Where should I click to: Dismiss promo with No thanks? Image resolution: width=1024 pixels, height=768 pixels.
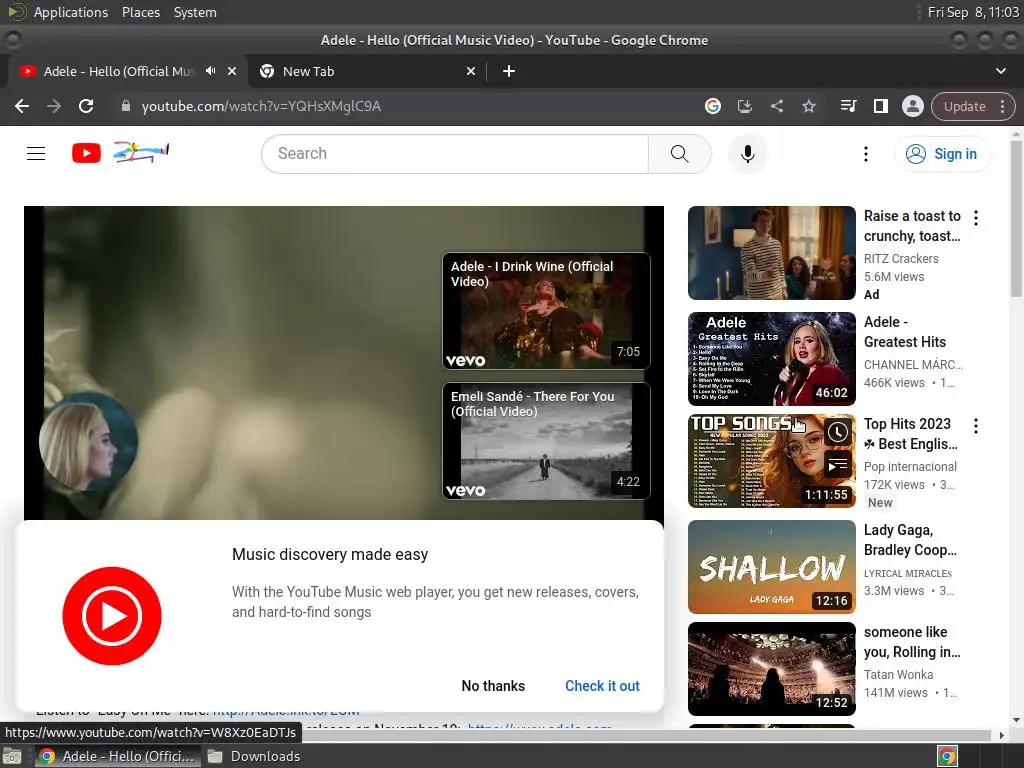click(493, 686)
